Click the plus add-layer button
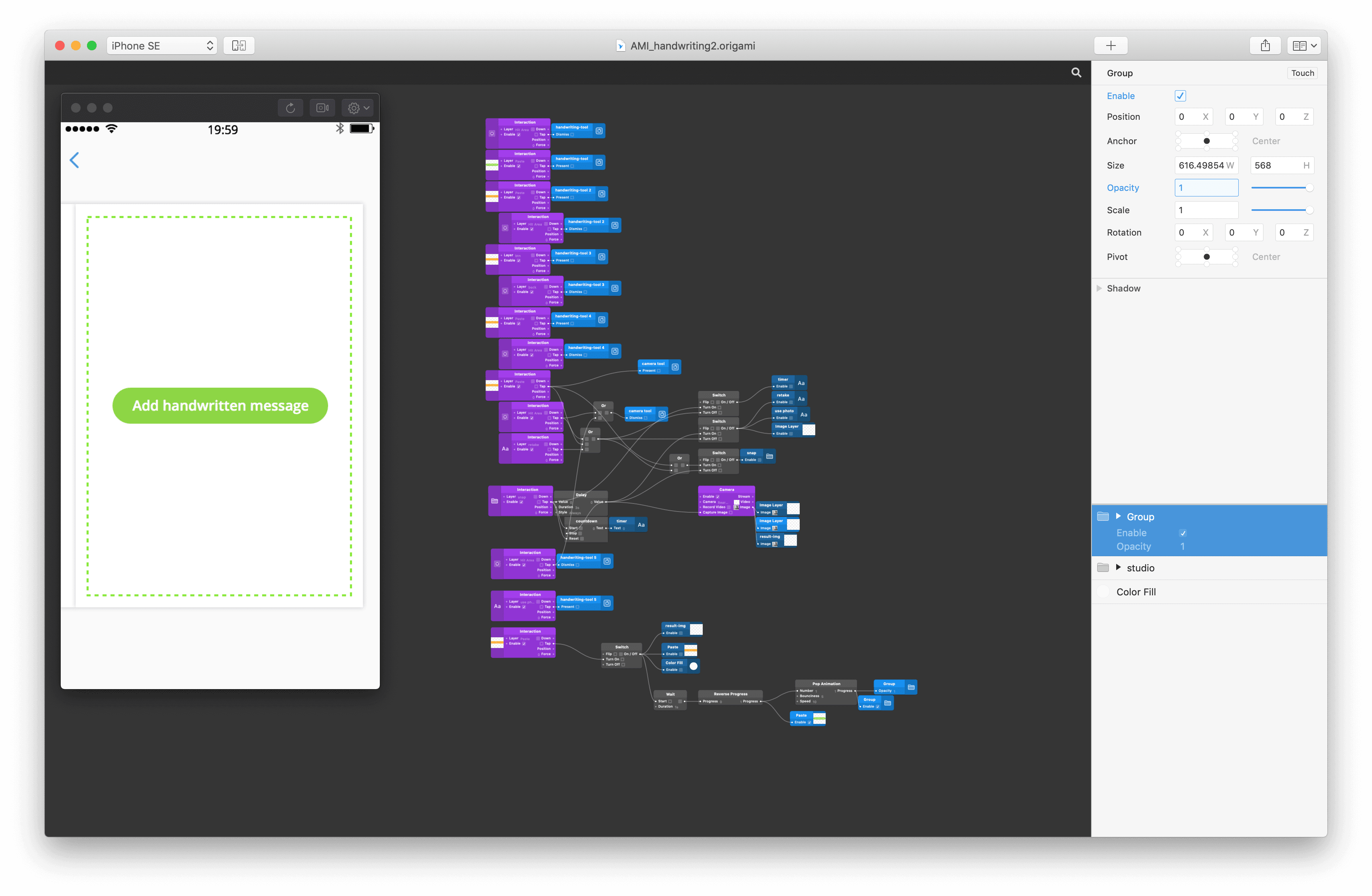This screenshot has width=1372, height=896. 1110,46
